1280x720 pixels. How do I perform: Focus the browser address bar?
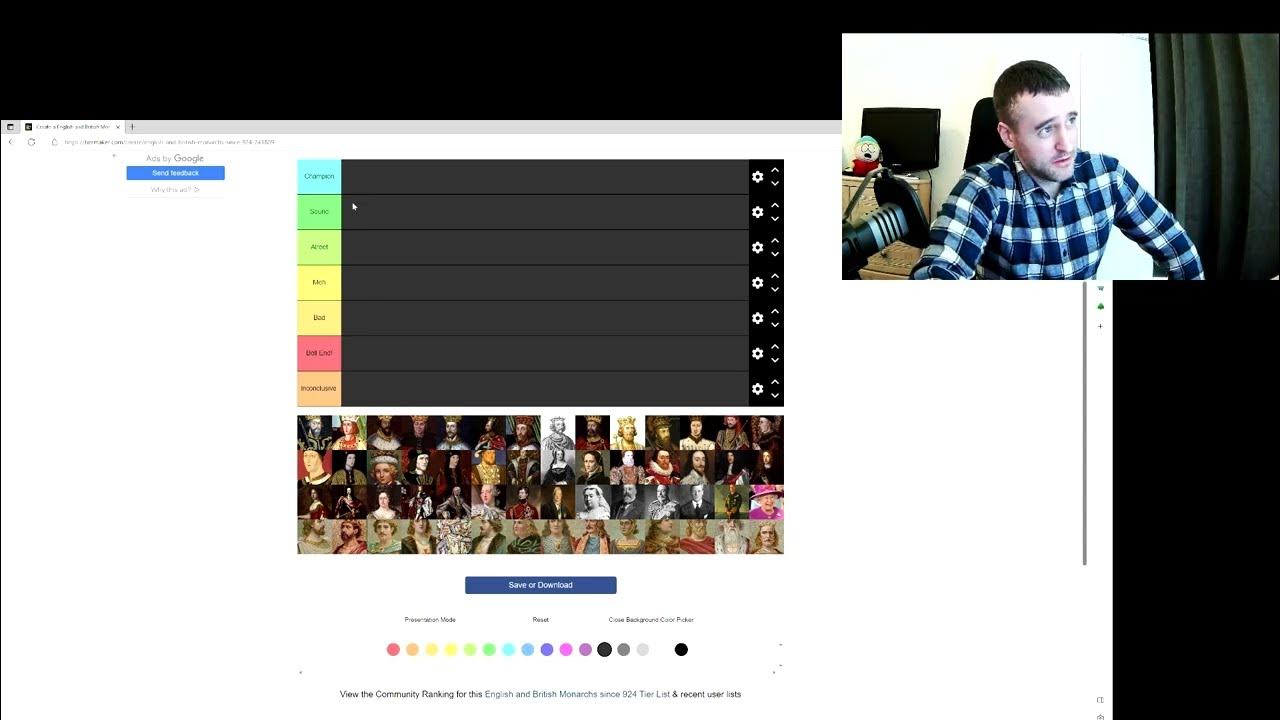(x=169, y=142)
